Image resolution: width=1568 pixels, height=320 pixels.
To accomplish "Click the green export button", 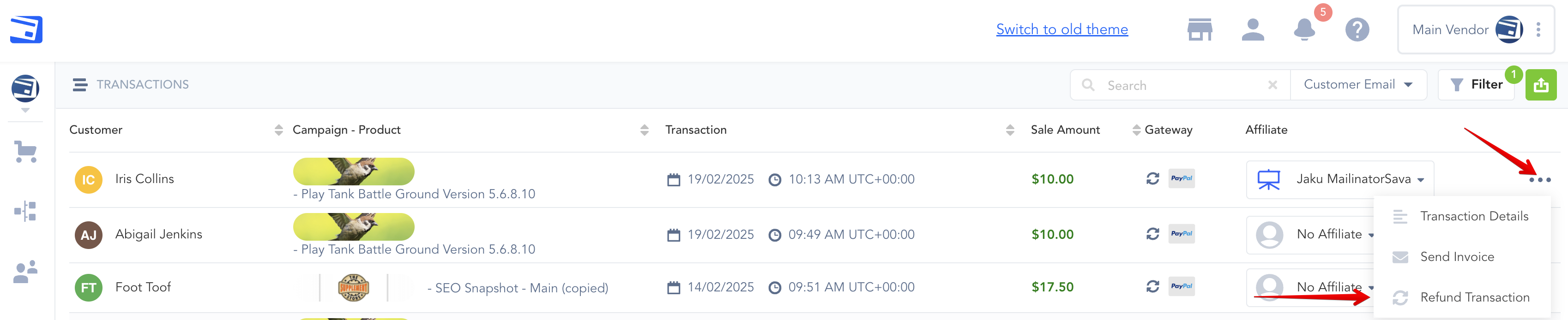I will [1540, 84].
